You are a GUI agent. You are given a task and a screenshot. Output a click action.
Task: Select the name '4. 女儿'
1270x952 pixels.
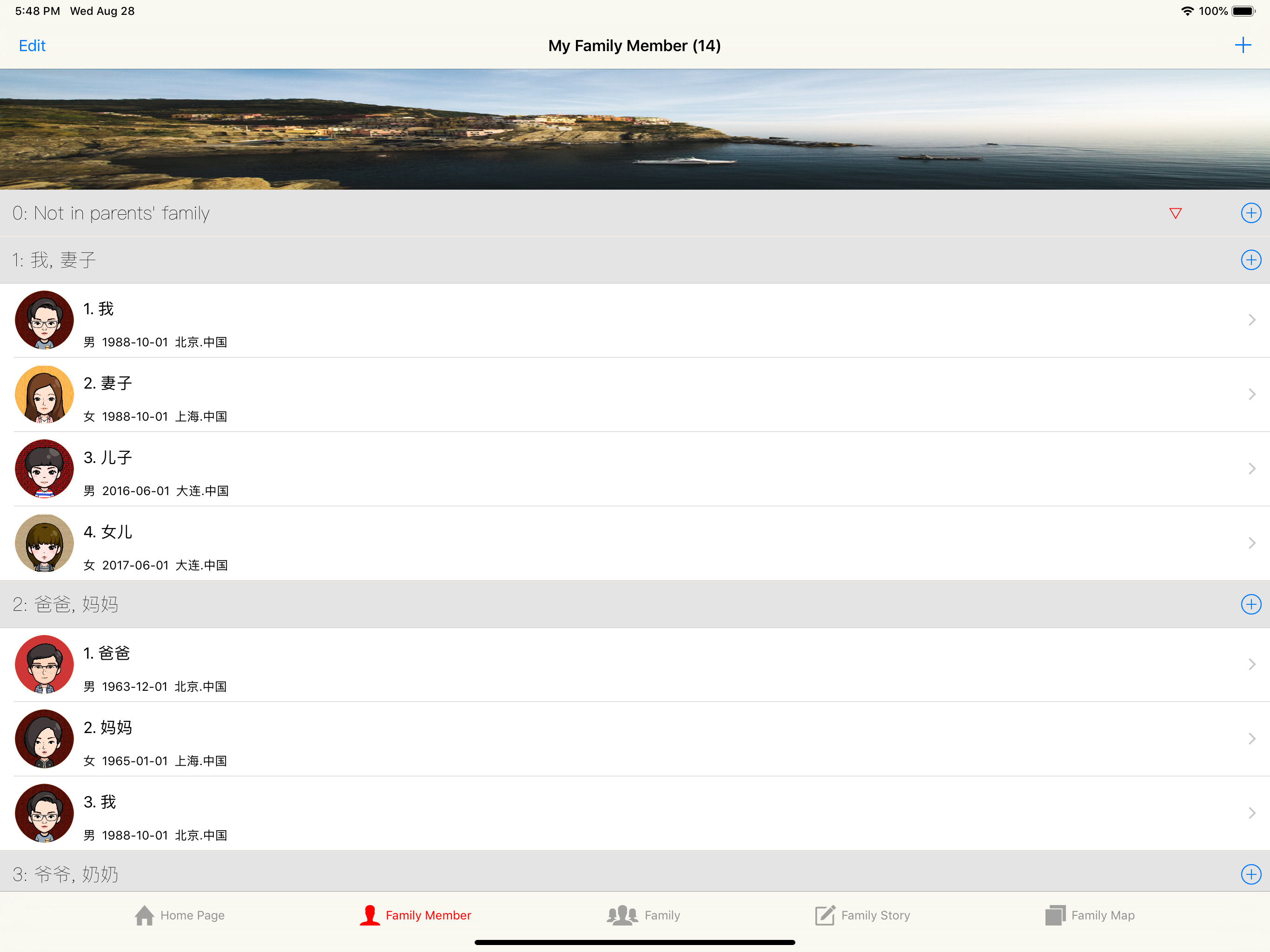coord(108,532)
